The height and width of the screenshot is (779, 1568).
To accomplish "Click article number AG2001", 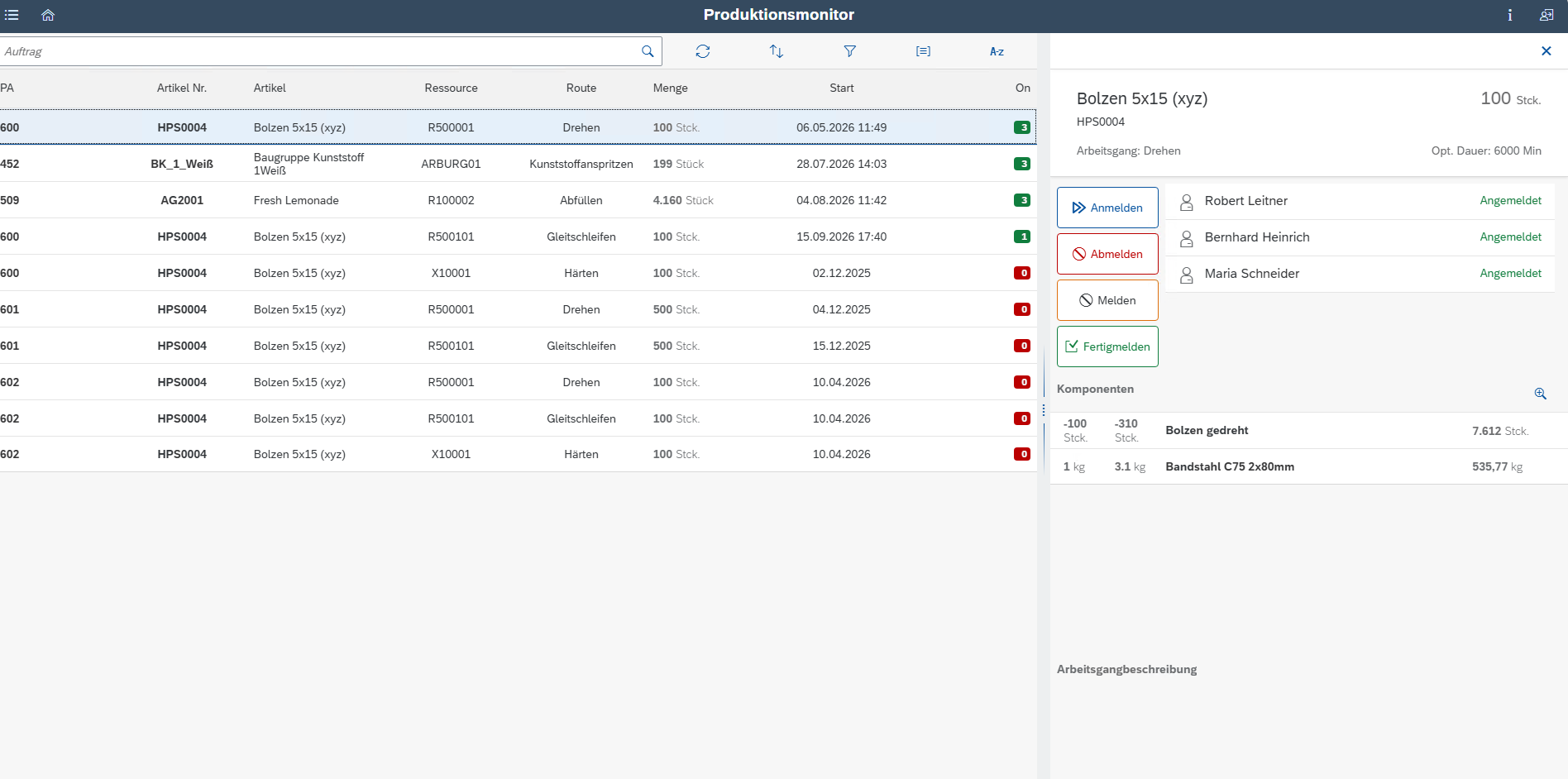I will click(182, 200).
